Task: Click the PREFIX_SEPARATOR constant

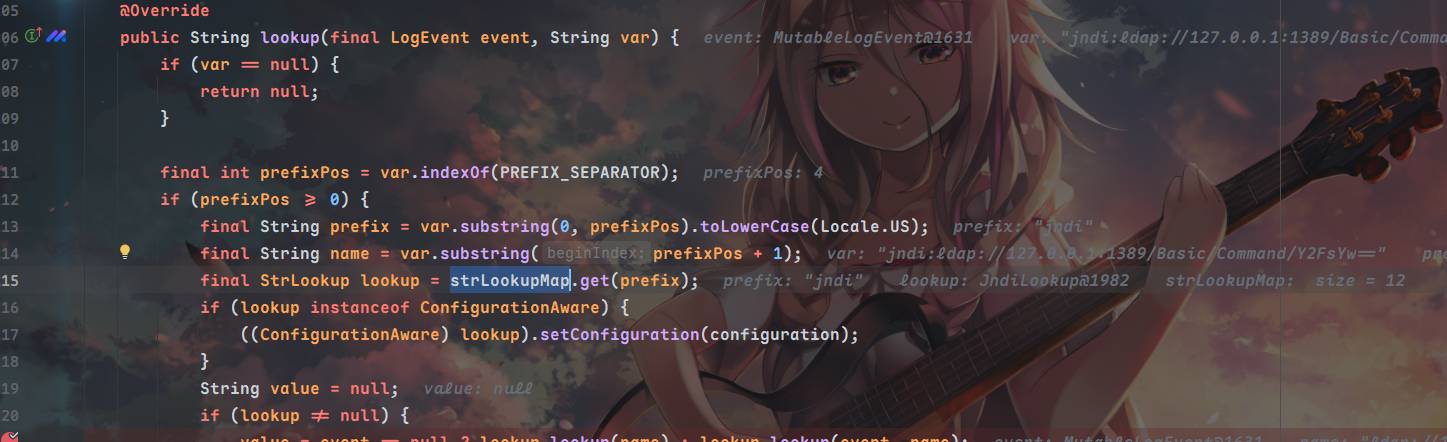Action: (x=580, y=172)
